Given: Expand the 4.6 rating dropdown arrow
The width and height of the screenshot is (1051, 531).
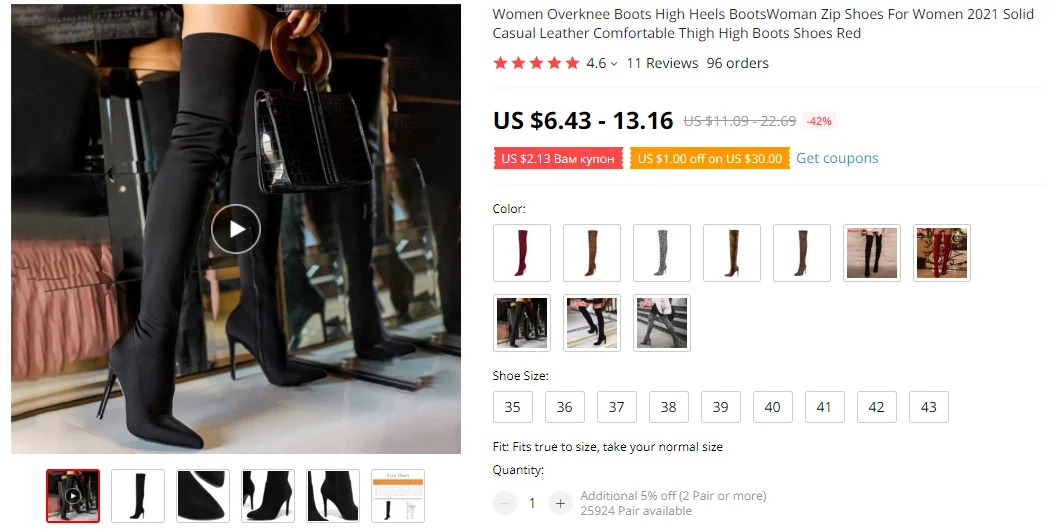Looking at the screenshot, I should click(614, 64).
